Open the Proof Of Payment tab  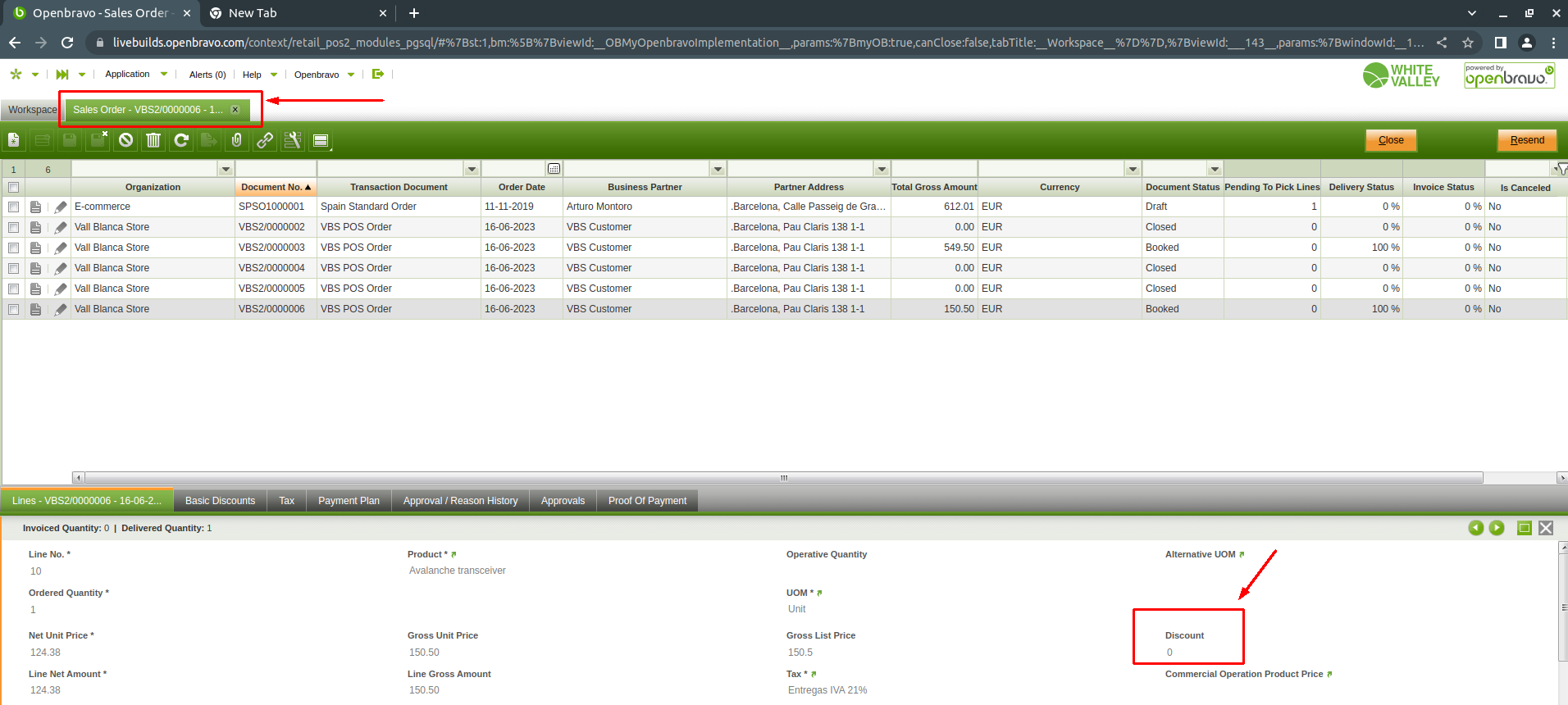point(647,501)
